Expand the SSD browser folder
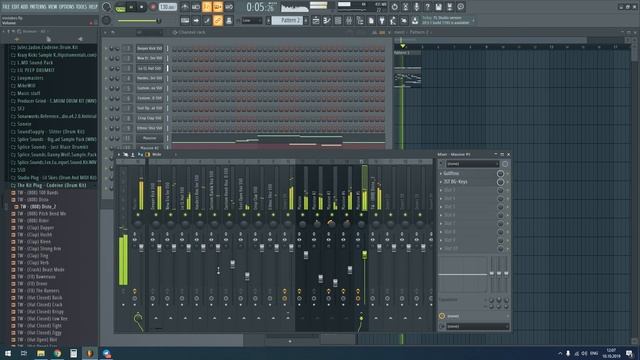This screenshot has width=640, height=360. 21,170
